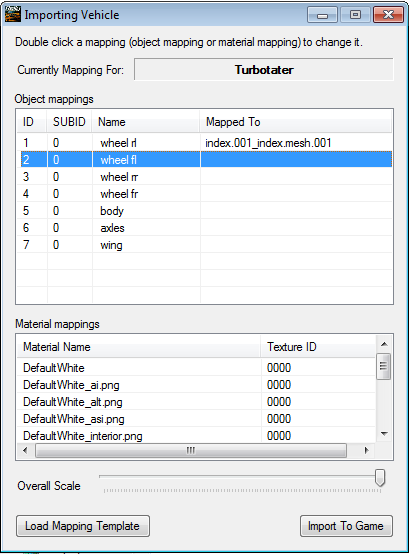The width and height of the screenshot is (409, 554).
Task: Click the Turbotater mapping field
Action: pos(263,70)
